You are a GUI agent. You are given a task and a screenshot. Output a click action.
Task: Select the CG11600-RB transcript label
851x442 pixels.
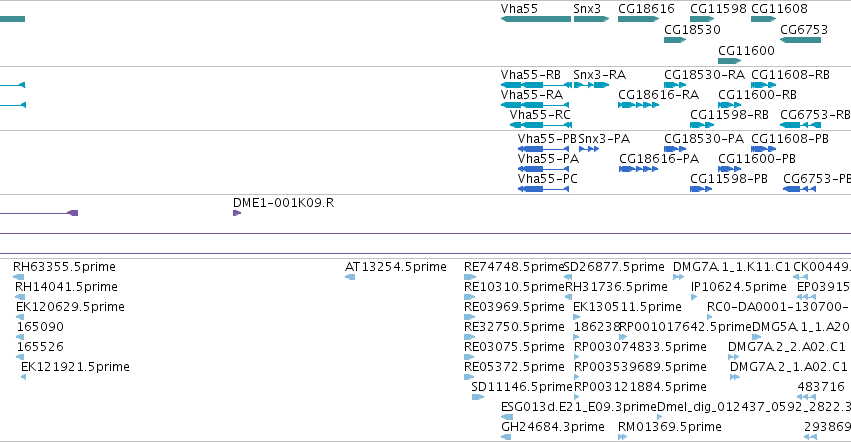(x=757, y=94)
